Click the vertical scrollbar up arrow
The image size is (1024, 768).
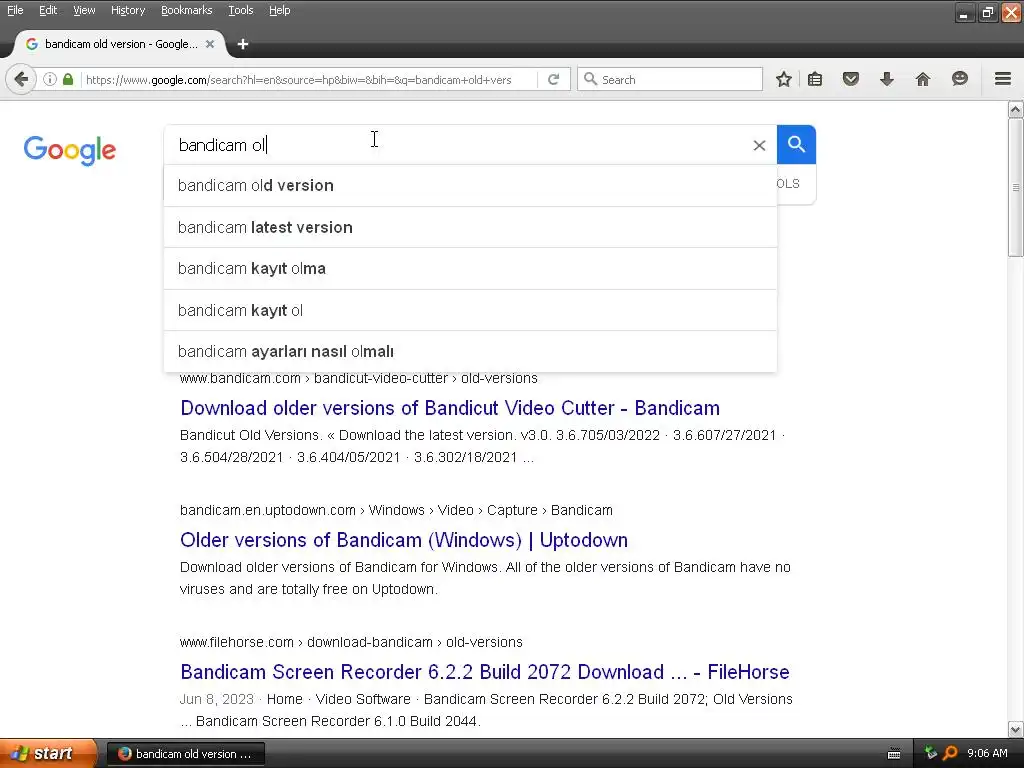tap(1016, 109)
